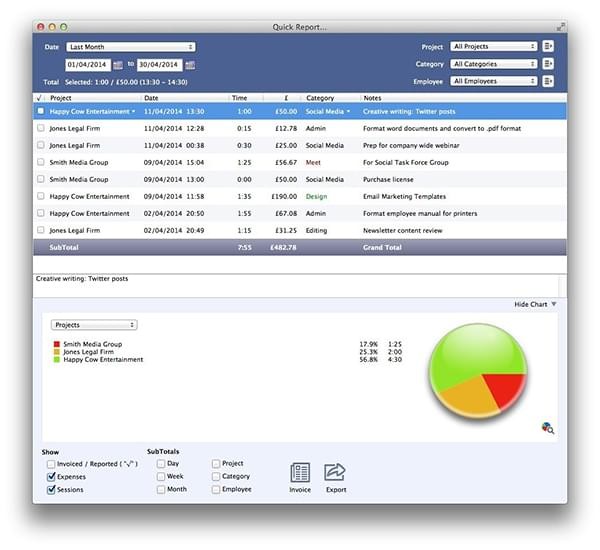Open the All Categories dropdown
Viewport: 600px width, 550px height.
pyautogui.click(x=494, y=64)
